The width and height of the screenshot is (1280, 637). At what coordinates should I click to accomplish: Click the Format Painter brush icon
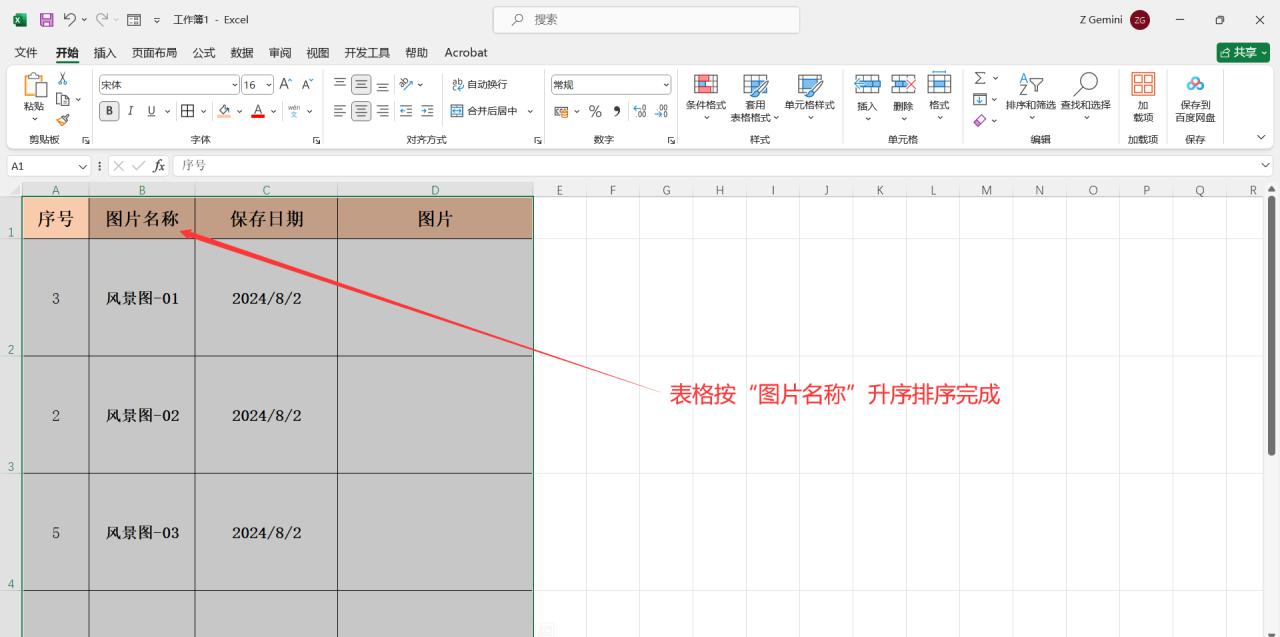pyautogui.click(x=63, y=119)
